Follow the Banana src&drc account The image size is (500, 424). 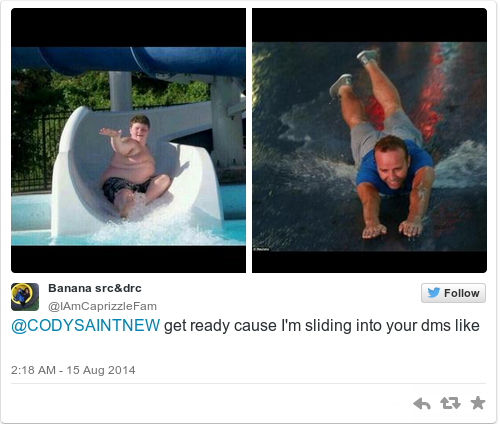(453, 293)
